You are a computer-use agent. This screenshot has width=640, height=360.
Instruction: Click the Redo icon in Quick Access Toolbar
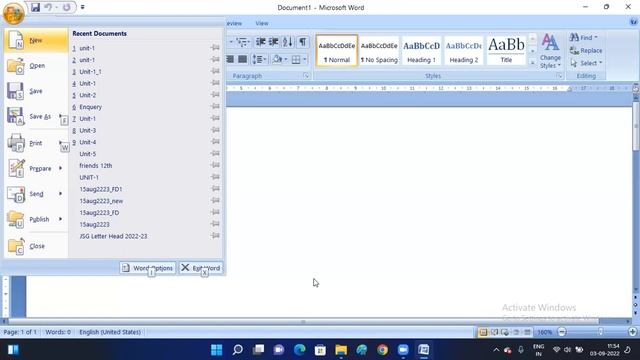(67, 7)
